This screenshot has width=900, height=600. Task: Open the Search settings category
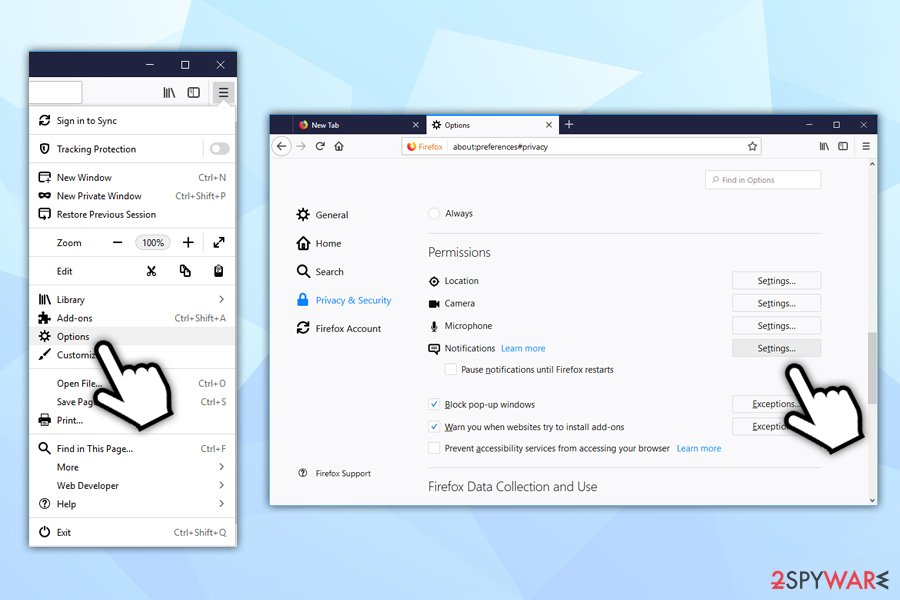click(320, 272)
